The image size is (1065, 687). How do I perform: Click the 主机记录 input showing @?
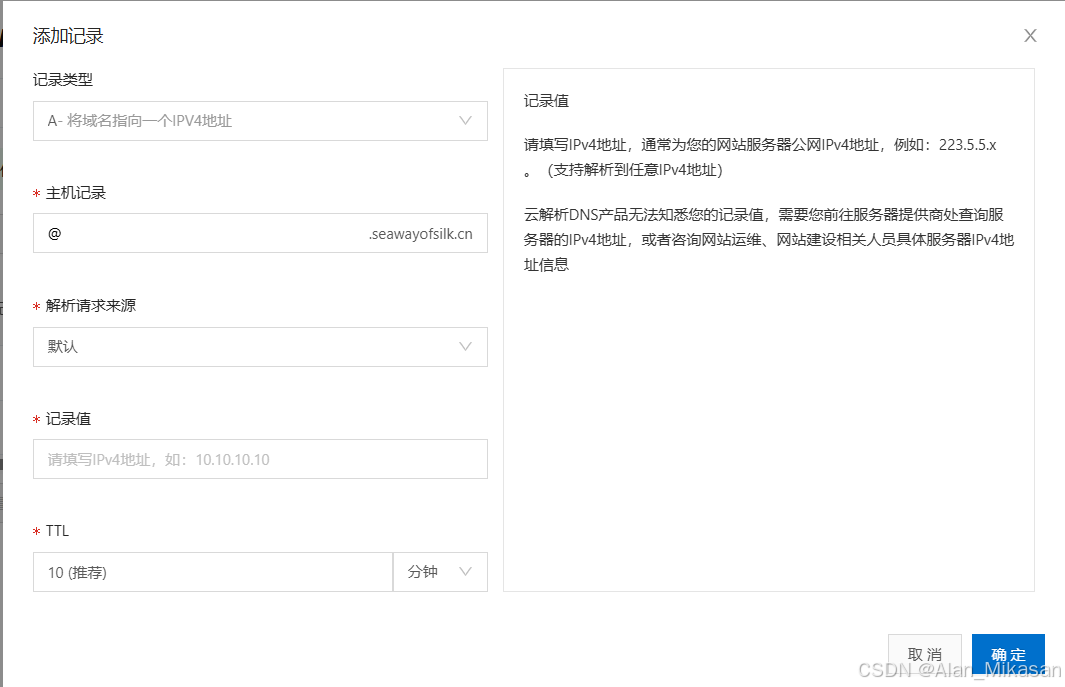pyautogui.click(x=200, y=233)
